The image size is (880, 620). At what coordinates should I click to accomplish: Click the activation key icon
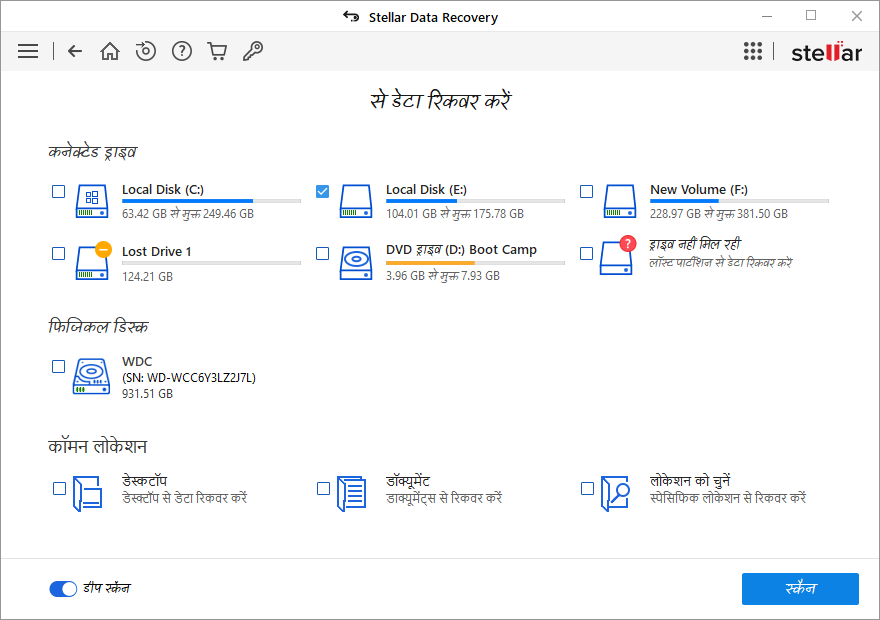[253, 51]
